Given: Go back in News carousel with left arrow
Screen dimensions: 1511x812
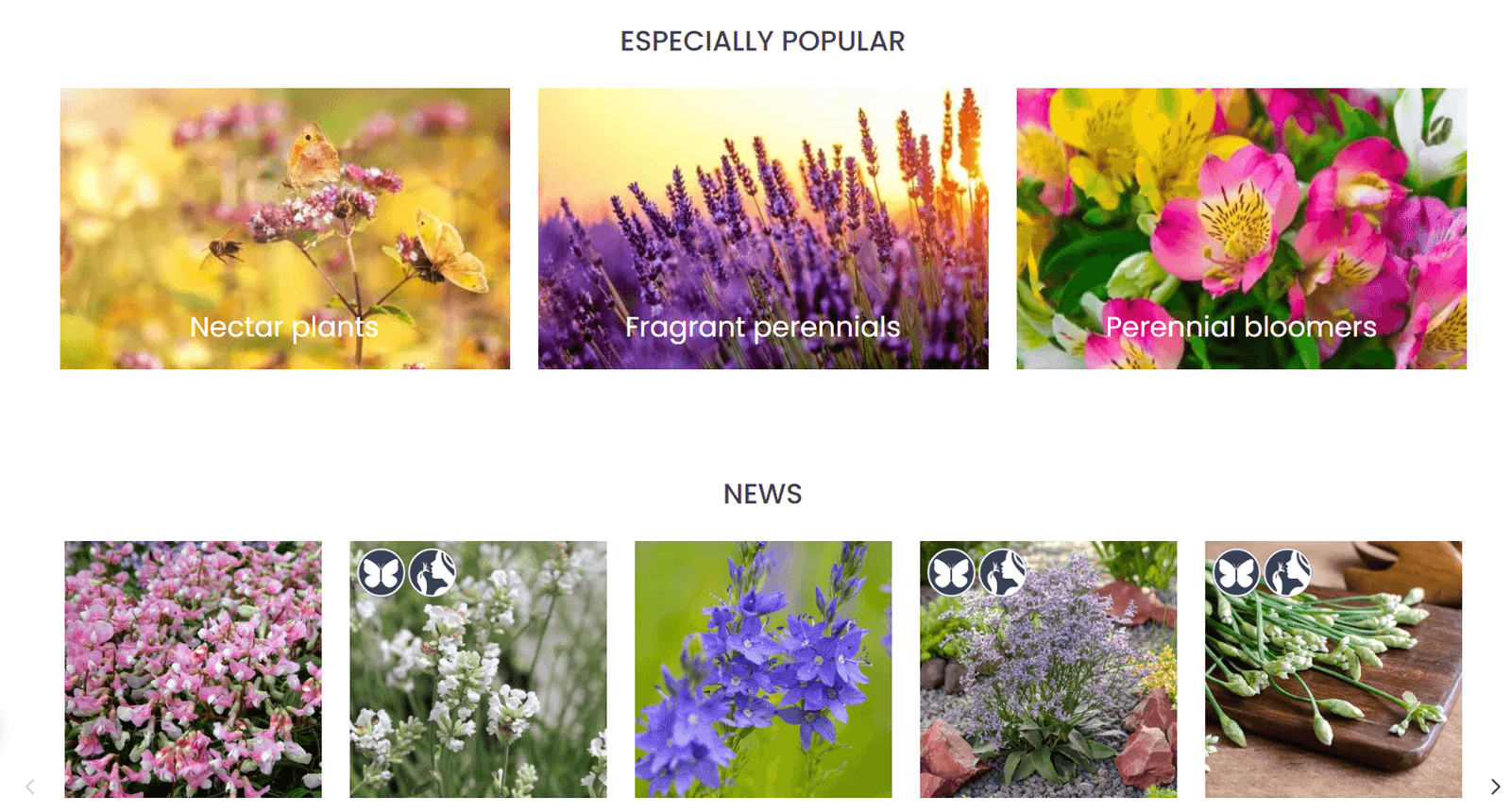Looking at the screenshot, I should click(x=30, y=787).
